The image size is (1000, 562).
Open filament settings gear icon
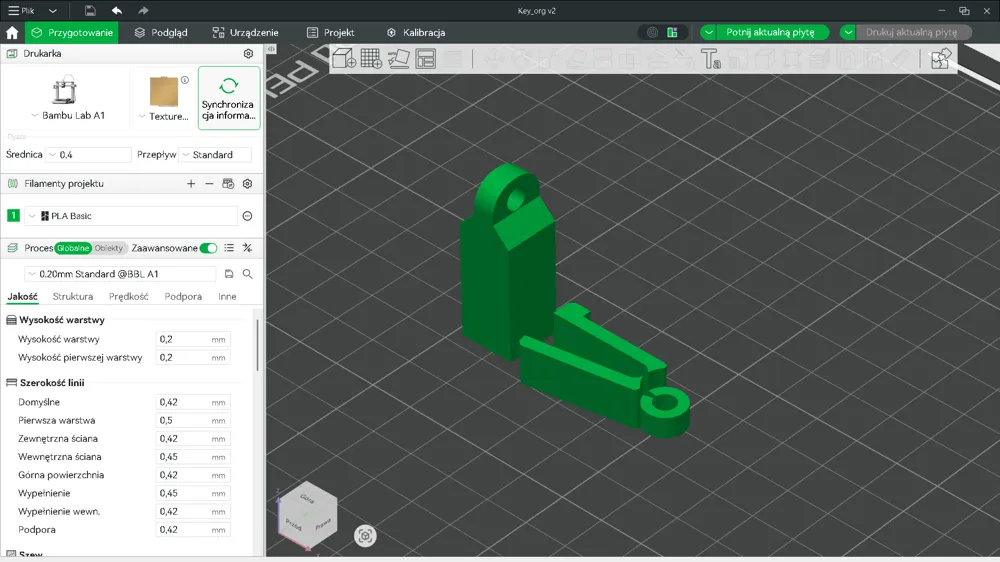247,184
